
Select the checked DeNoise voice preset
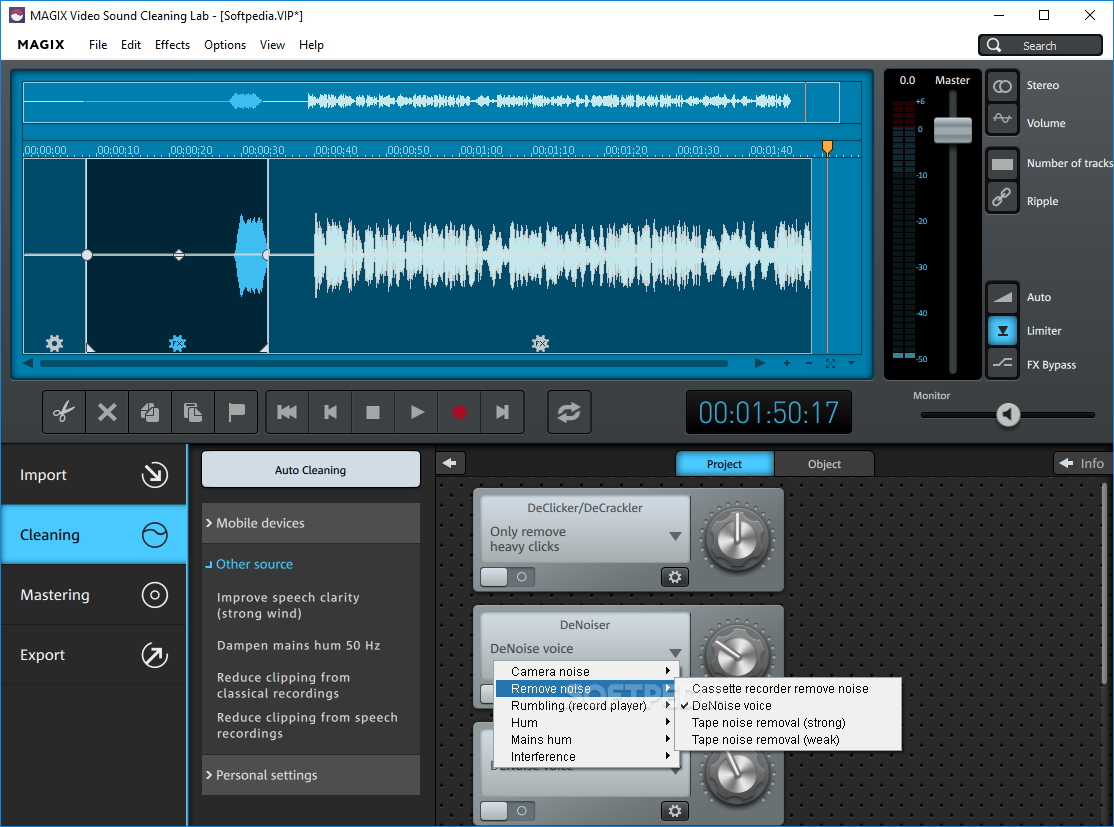pyautogui.click(x=788, y=706)
